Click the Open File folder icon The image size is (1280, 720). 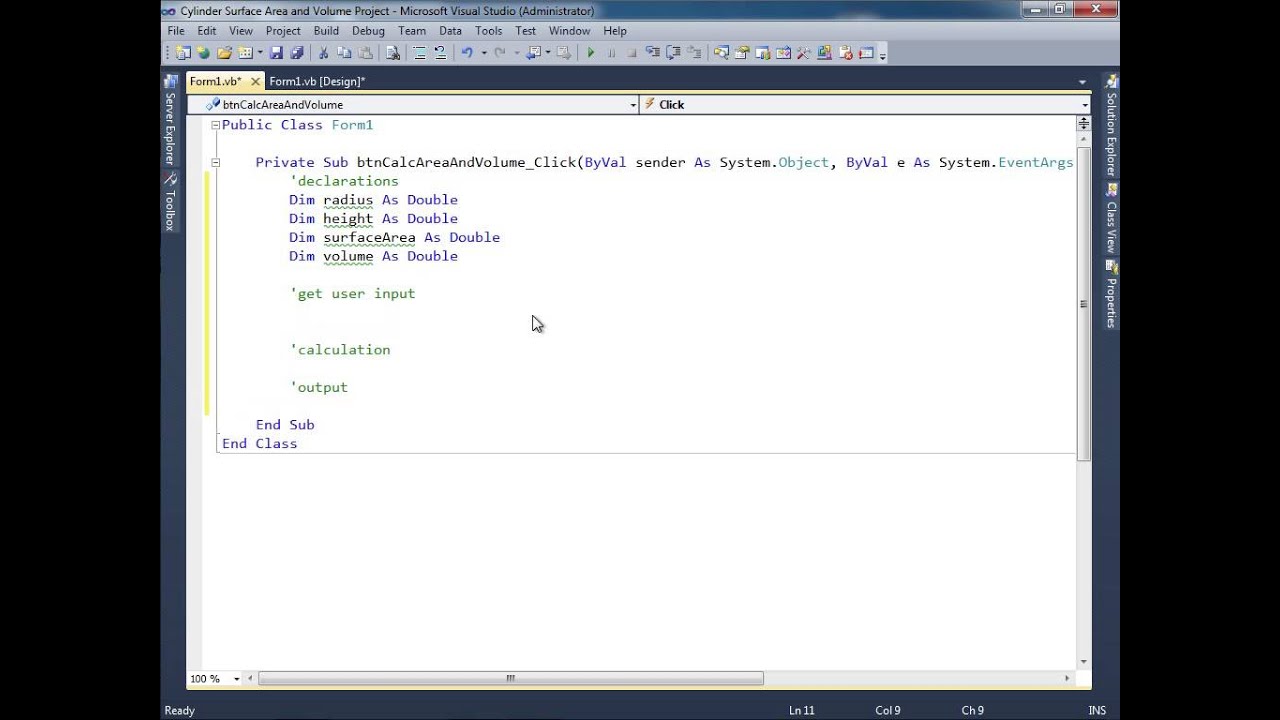pos(225,52)
